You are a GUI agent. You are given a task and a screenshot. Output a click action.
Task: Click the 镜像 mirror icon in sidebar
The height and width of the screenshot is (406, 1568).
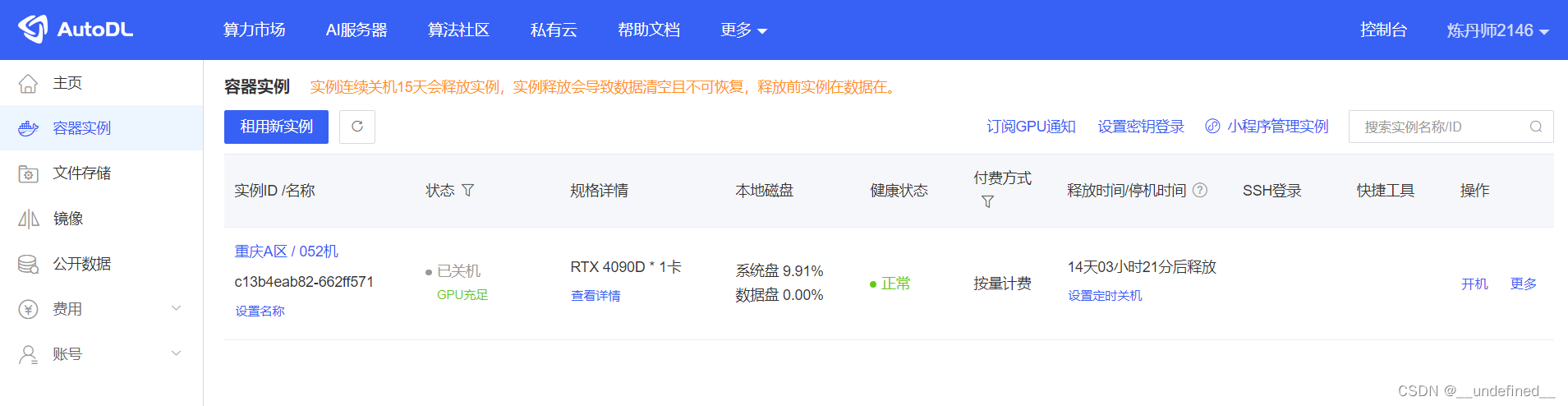[x=28, y=219]
